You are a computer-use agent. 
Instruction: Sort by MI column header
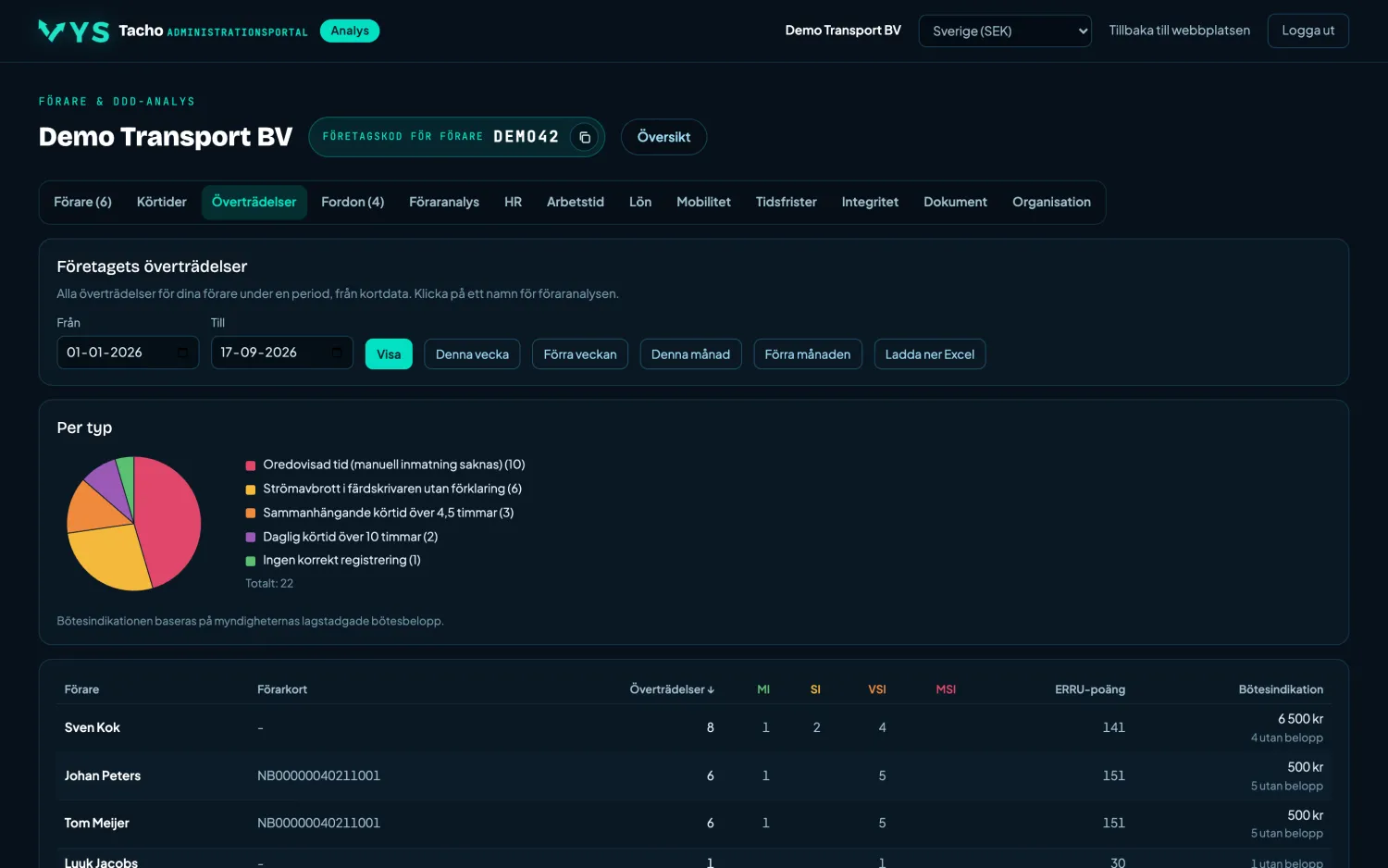(x=763, y=689)
